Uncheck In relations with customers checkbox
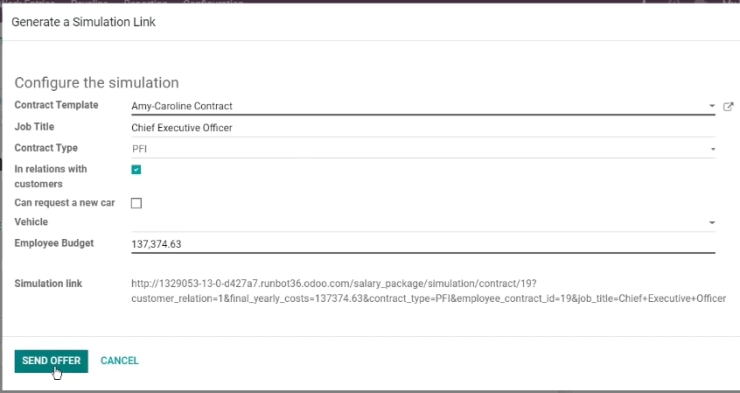 coord(136,169)
